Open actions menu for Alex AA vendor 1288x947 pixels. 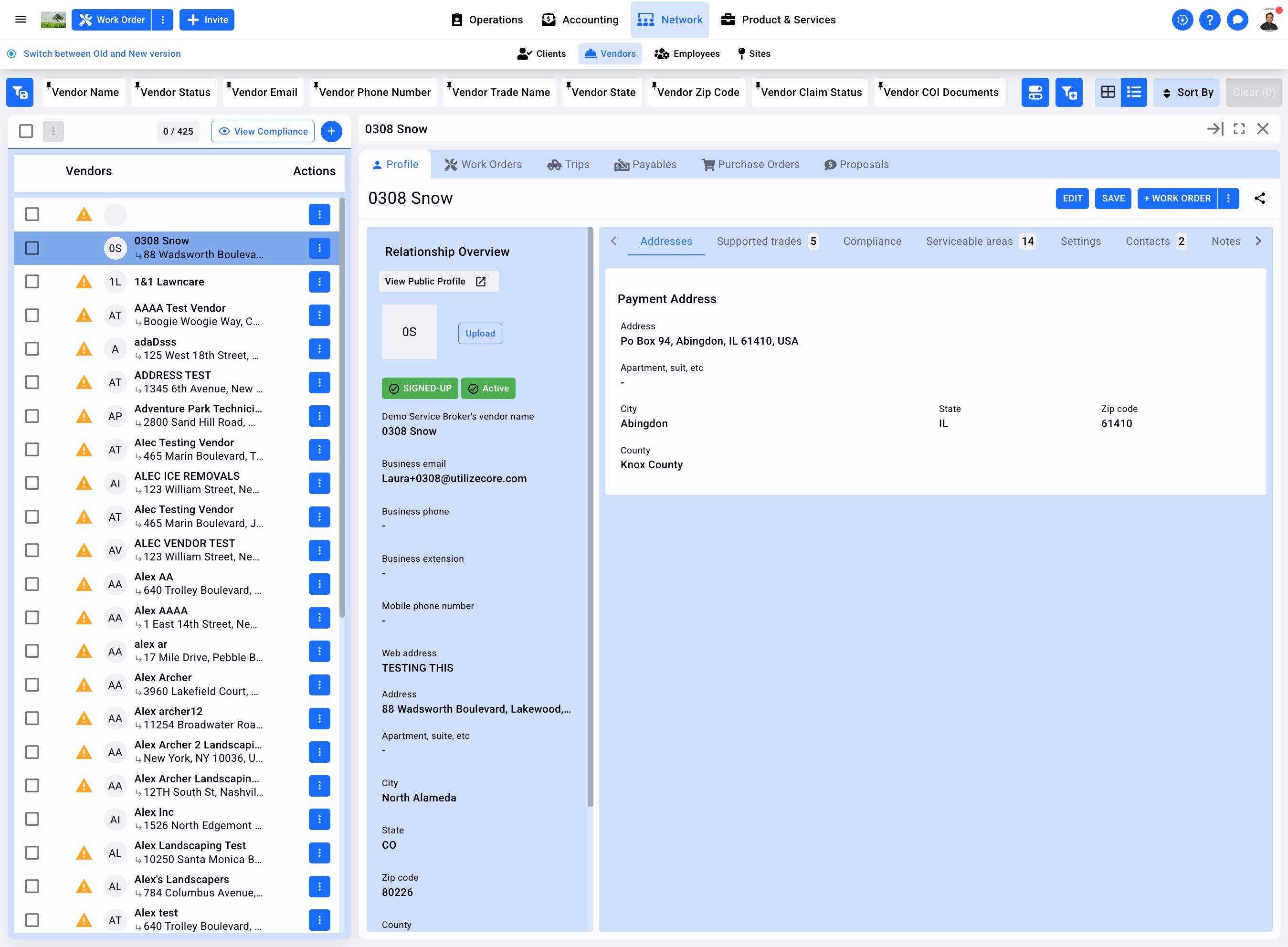[319, 584]
